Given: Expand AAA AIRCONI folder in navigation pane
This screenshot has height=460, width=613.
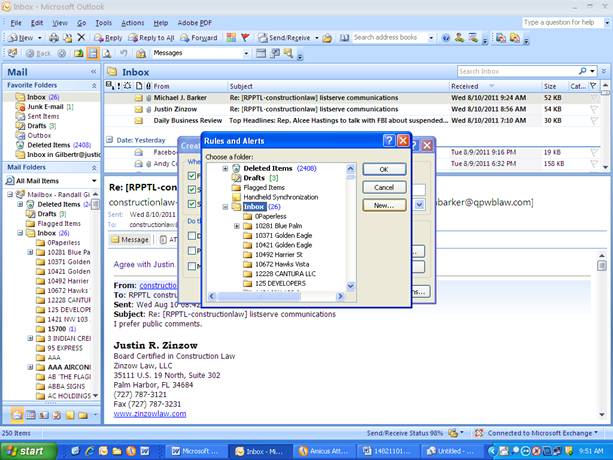Looking at the screenshot, I should click(x=30, y=367).
